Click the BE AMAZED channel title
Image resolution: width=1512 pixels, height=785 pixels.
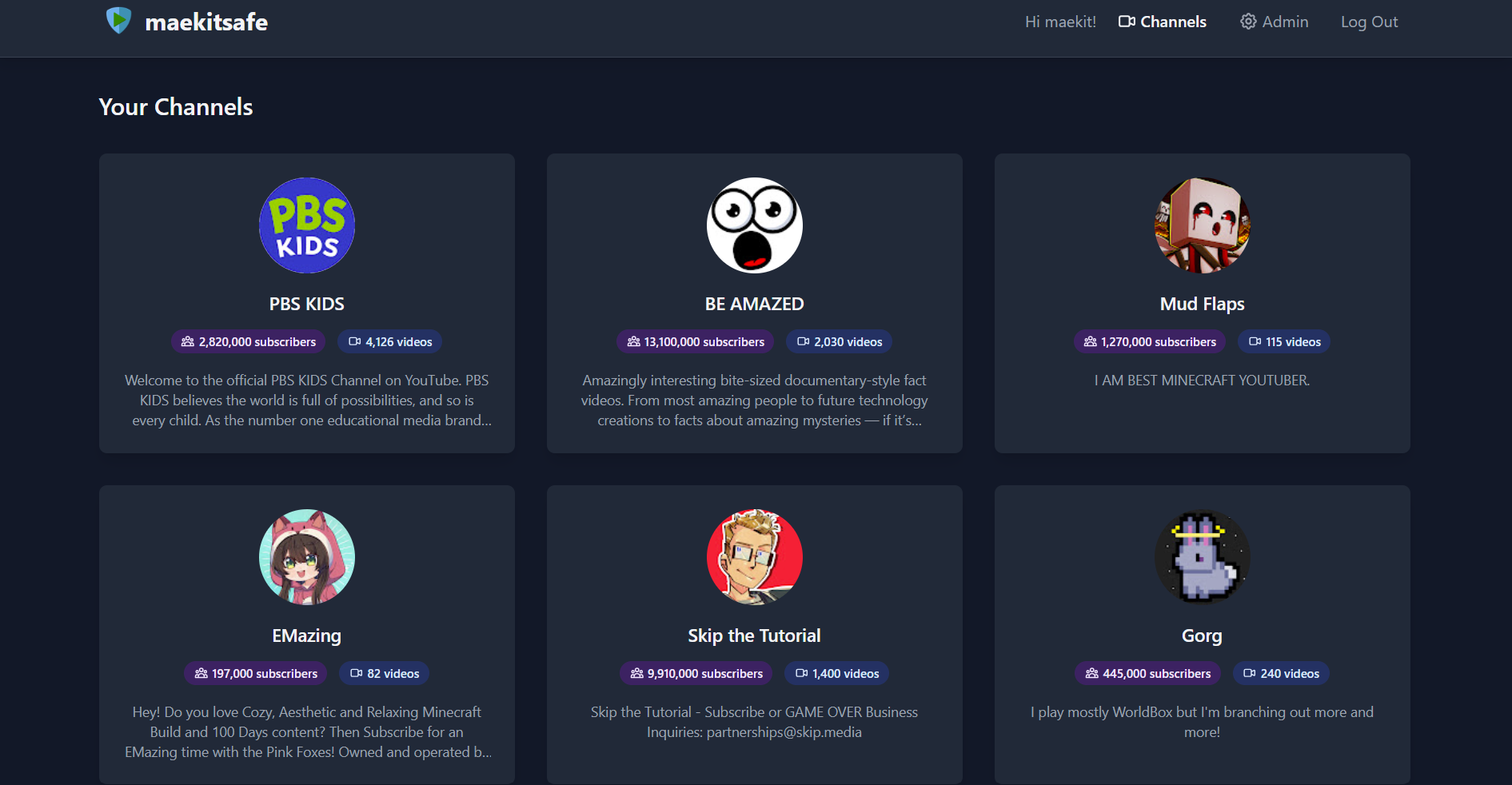755,304
